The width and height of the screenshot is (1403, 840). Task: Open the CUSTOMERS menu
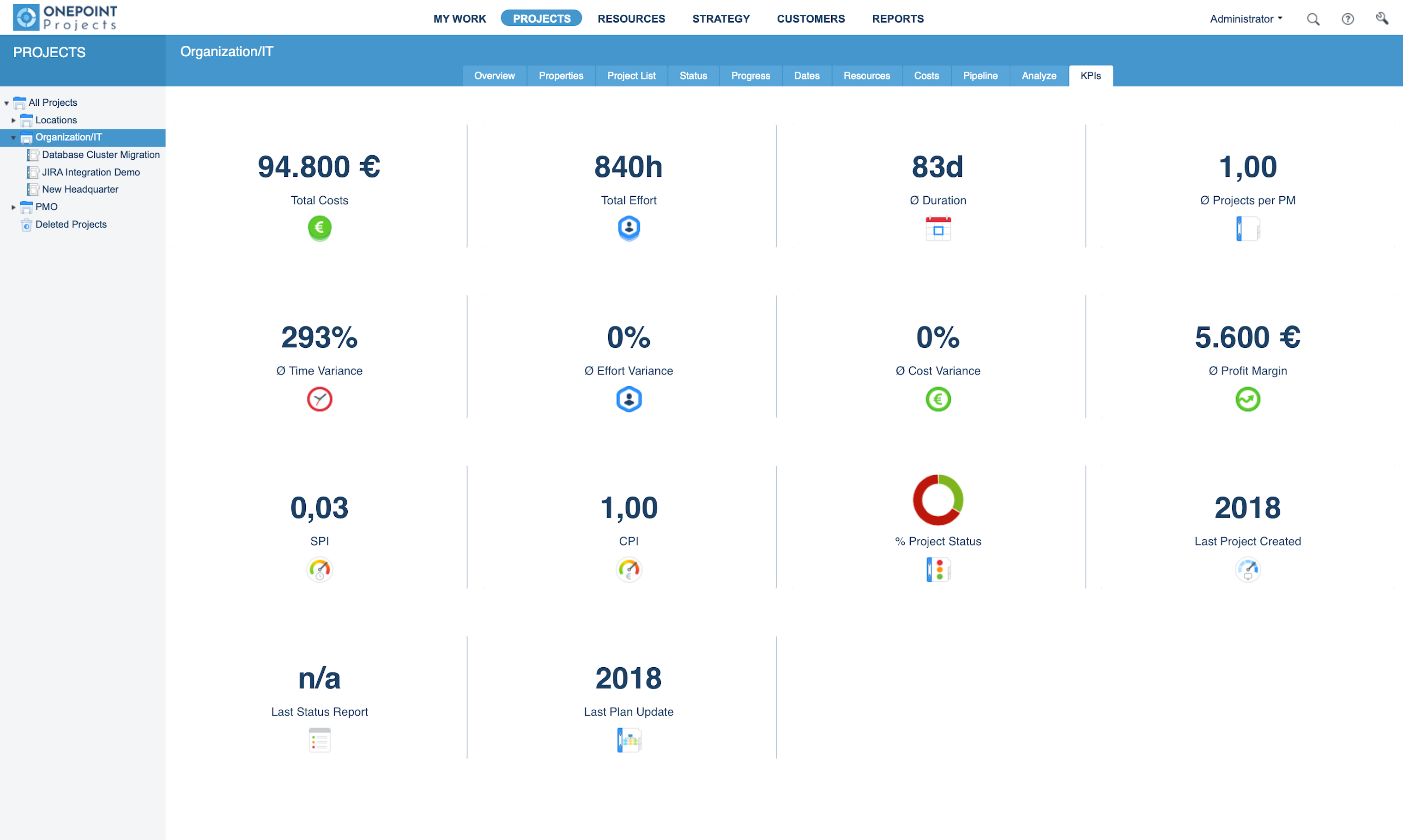click(810, 18)
